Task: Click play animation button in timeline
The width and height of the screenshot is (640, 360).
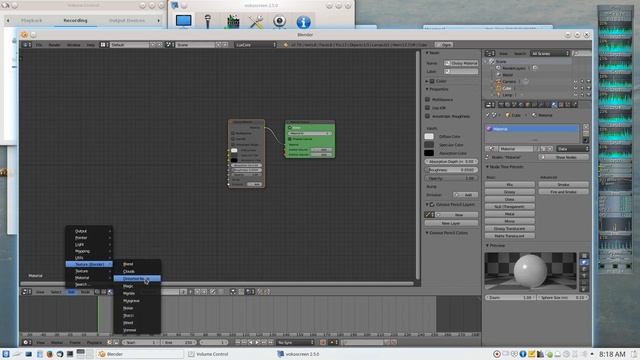Action: coord(257,342)
